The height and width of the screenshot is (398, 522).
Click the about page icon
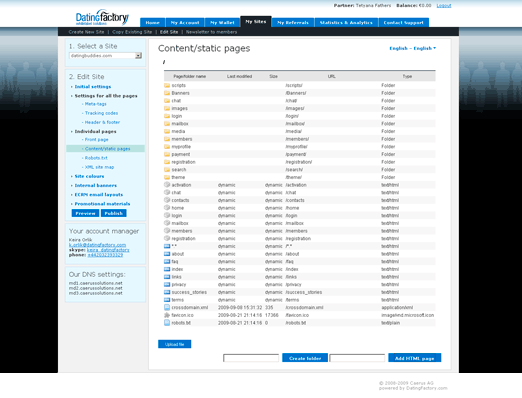pyautogui.click(x=167, y=254)
